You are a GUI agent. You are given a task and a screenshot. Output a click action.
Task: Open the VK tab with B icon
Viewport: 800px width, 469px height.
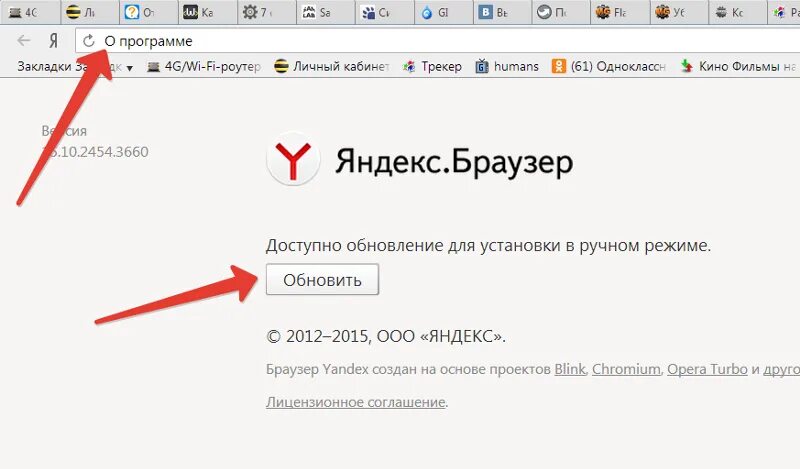tap(502, 12)
